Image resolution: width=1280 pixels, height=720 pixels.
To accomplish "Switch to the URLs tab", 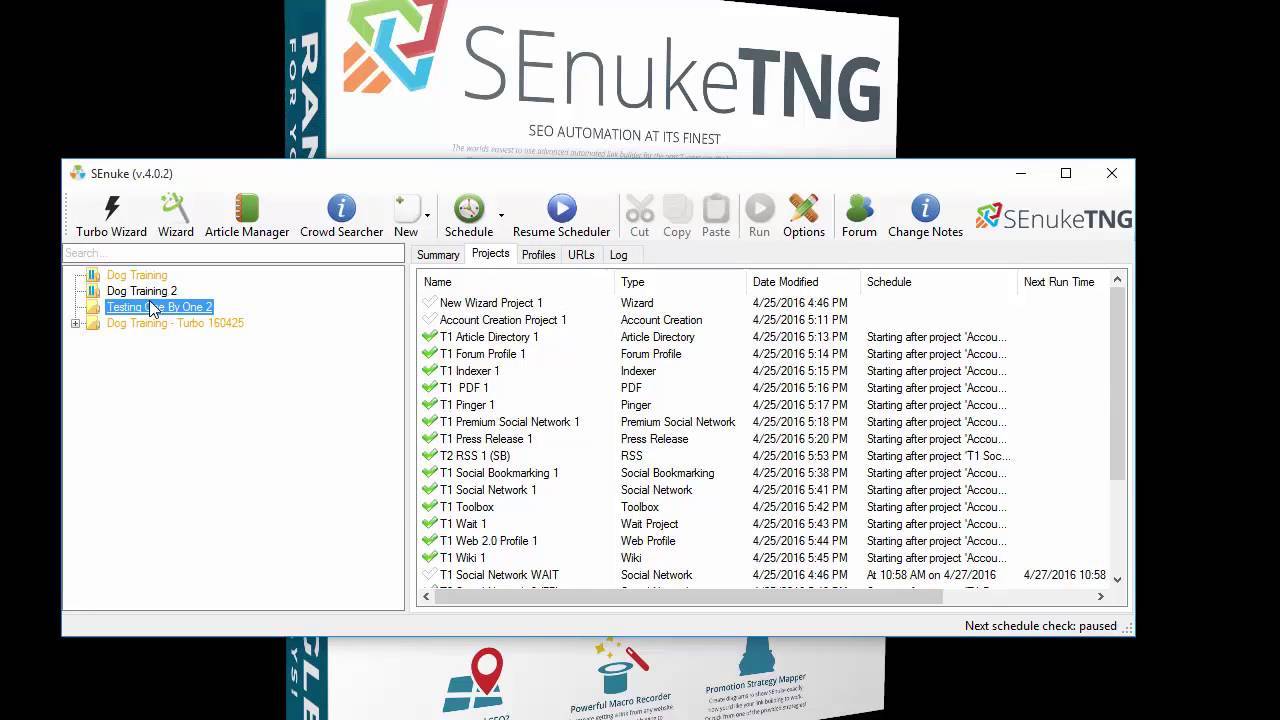I will [x=581, y=255].
